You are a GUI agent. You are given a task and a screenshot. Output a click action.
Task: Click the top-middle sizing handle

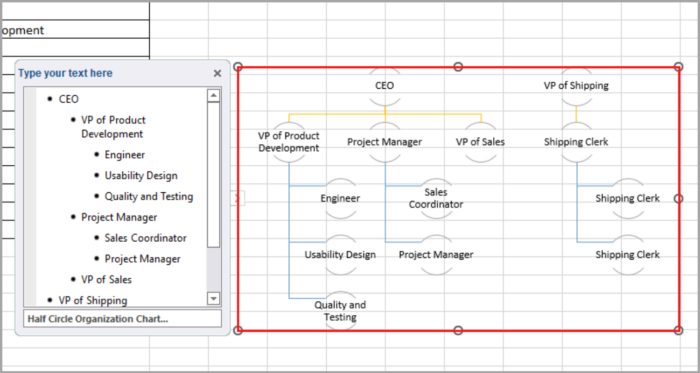click(458, 67)
